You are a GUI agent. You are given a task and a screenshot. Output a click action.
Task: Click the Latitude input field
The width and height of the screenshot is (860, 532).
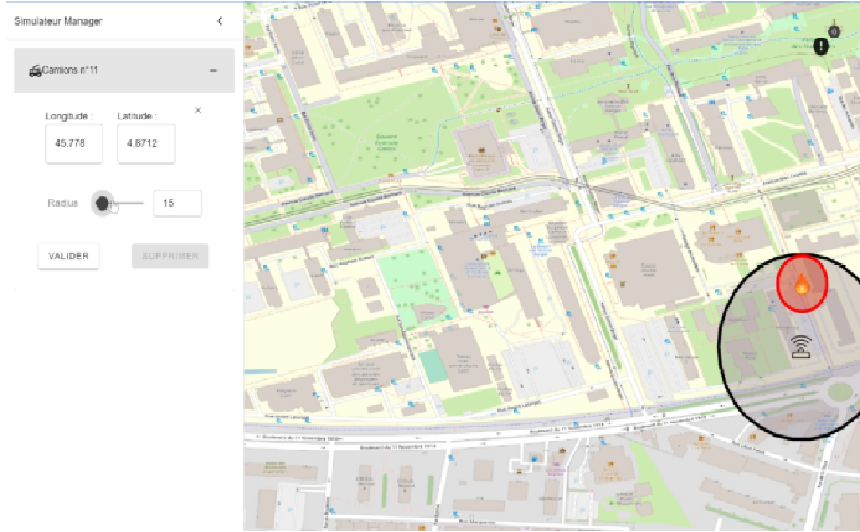(145, 144)
